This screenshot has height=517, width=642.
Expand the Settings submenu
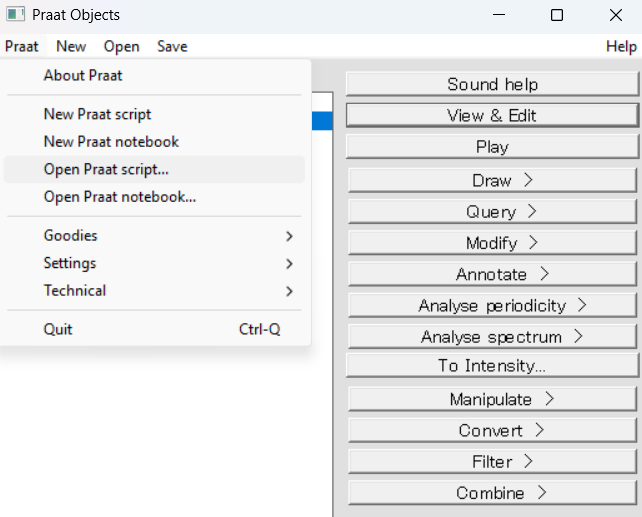(x=154, y=263)
